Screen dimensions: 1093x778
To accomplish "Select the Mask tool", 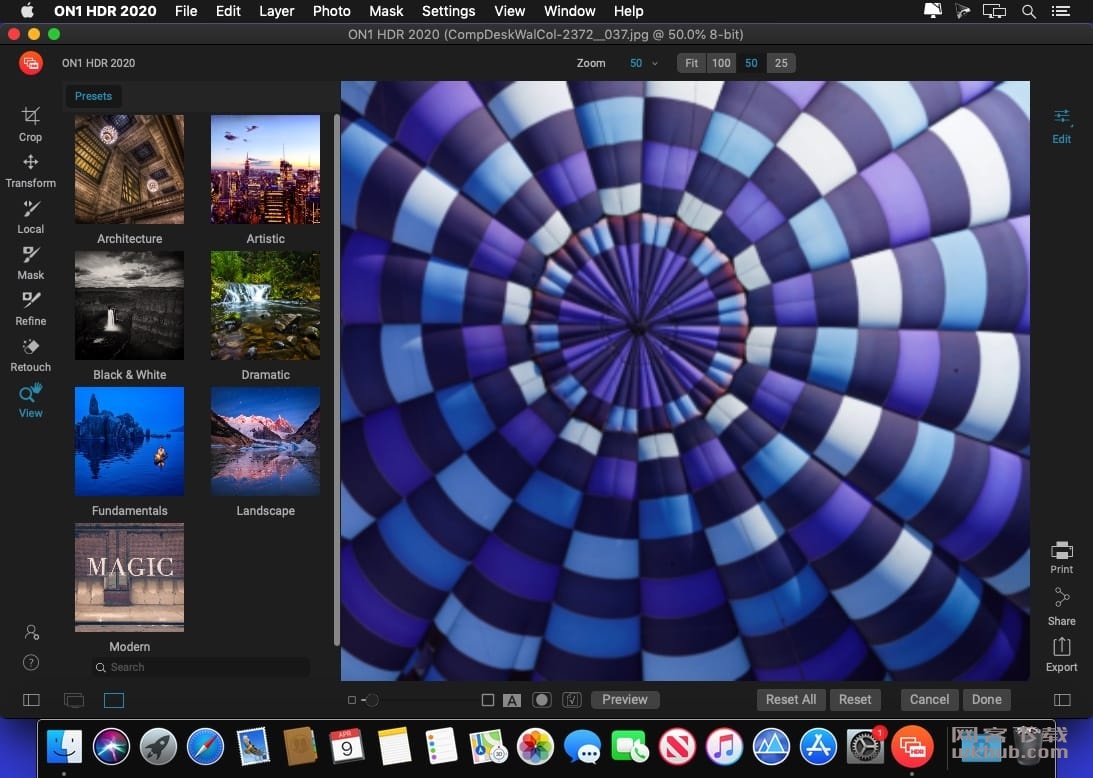I will [30, 263].
